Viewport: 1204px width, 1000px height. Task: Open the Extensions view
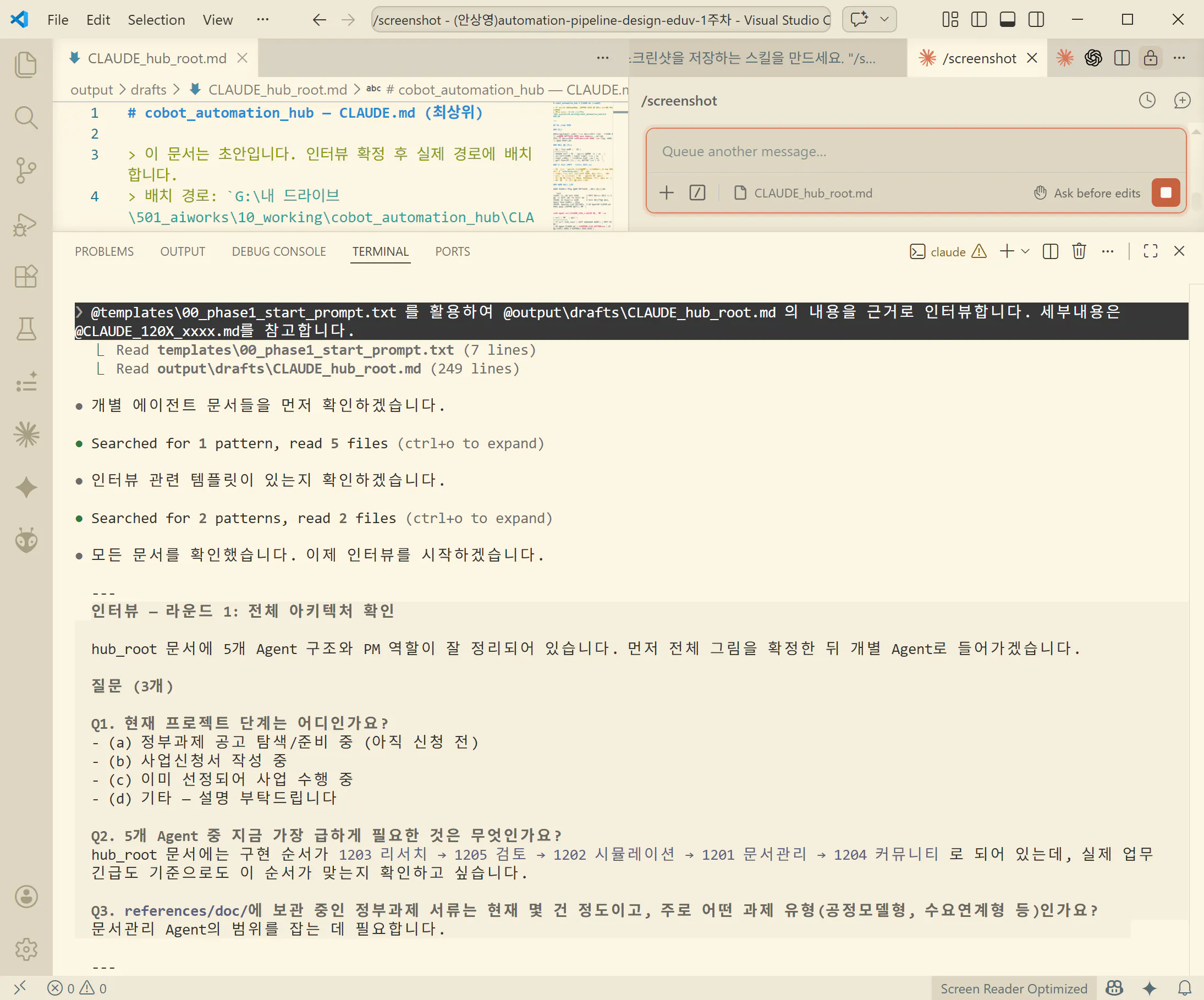pyautogui.click(x=26, y=276)
